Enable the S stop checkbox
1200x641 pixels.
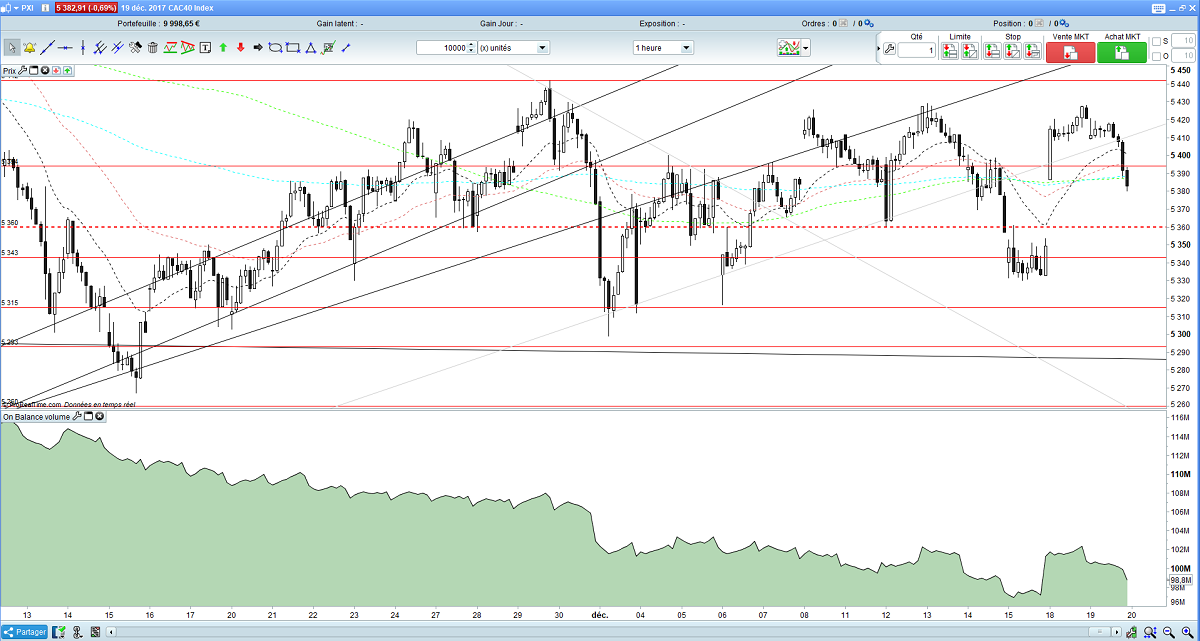click(x=1156, y=41)
